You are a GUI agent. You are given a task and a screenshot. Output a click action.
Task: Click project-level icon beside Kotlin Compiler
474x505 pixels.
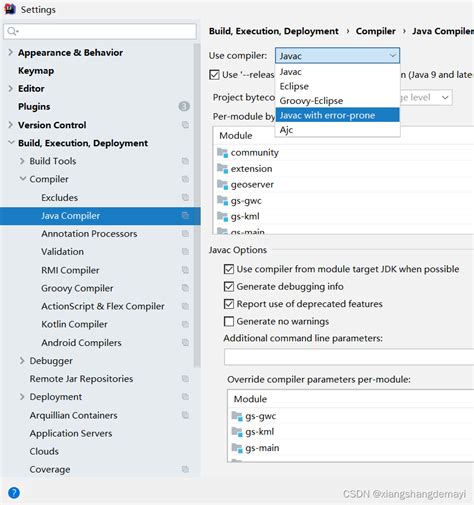pyautogui.click(x=185, y=324)
